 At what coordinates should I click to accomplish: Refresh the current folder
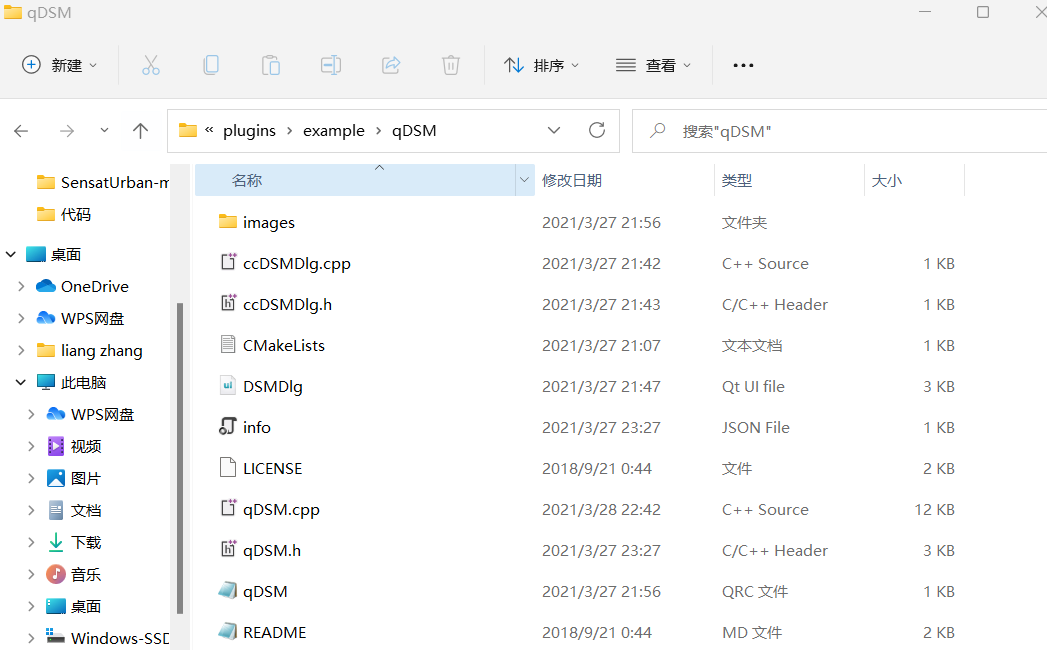point(597,130)
